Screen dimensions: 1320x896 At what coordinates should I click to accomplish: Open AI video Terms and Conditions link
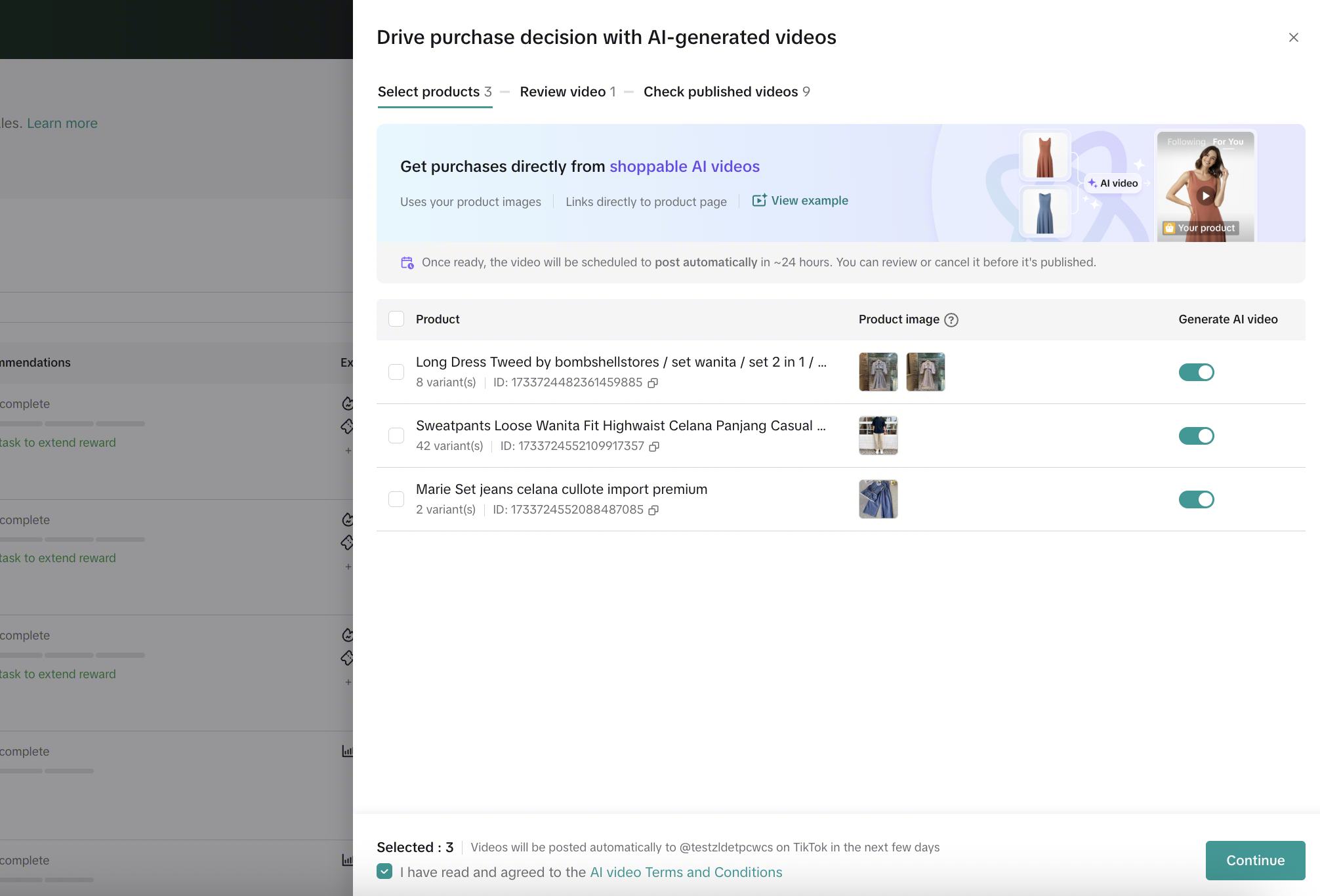coord(686,872)
